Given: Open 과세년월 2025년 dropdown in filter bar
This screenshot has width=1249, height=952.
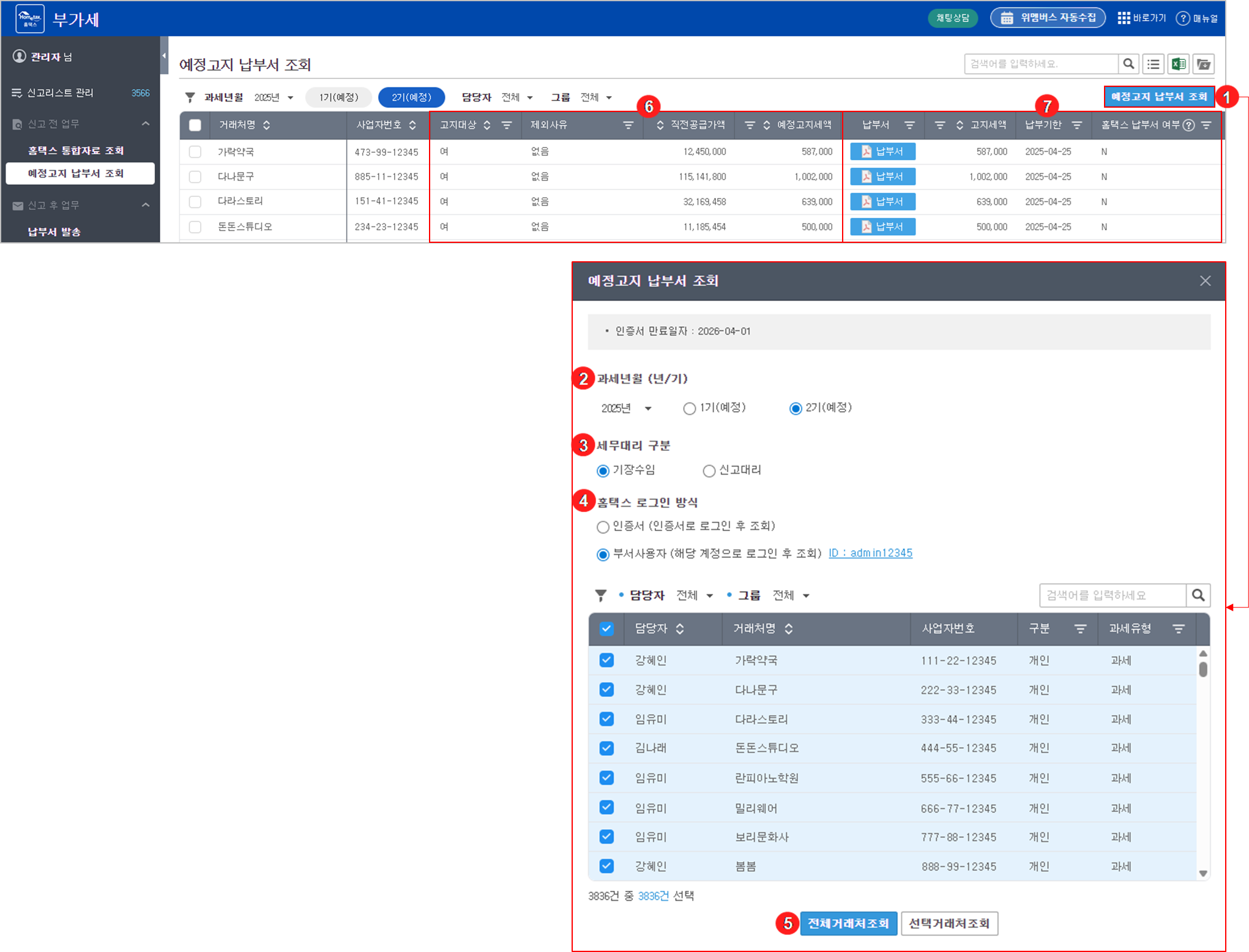Looking at the screenshot, I should pos(274,97).
